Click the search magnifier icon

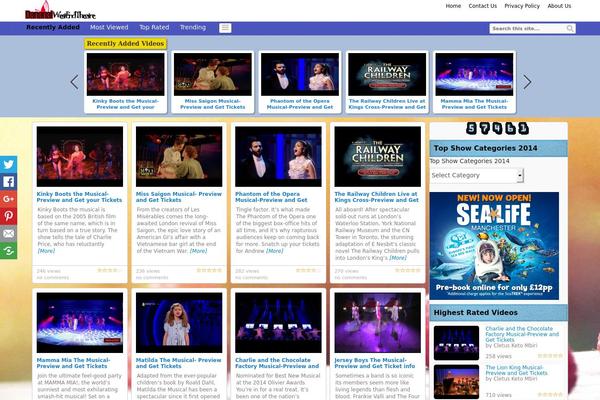(x=570, y=28)
